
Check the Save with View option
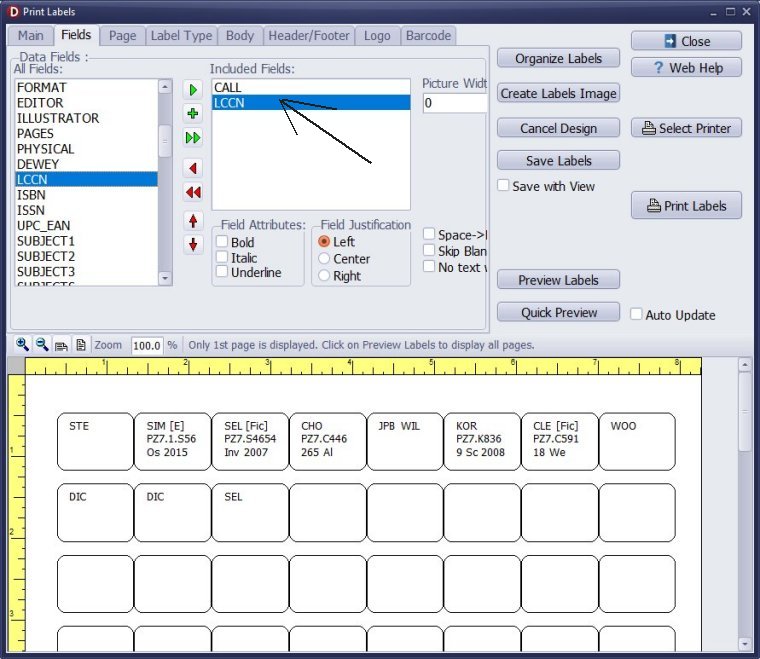[504, 186]
